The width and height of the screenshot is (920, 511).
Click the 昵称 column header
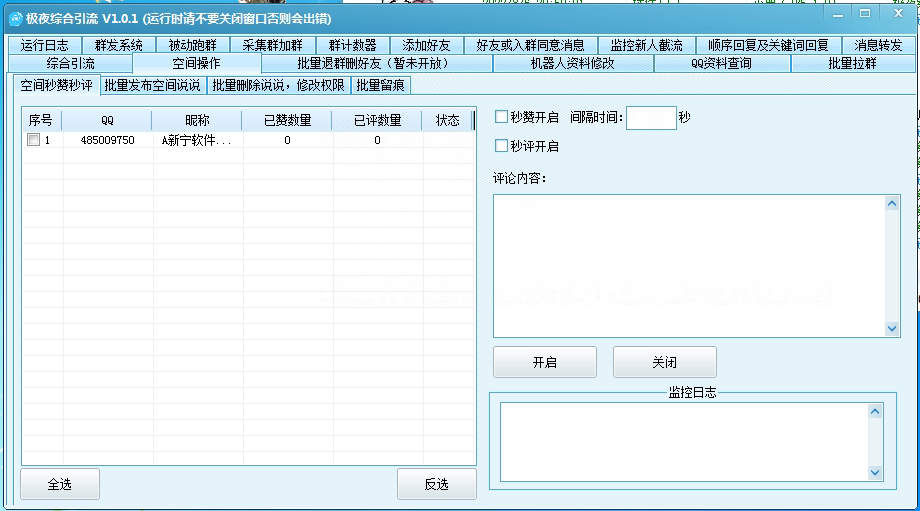(x=197, y=120)
